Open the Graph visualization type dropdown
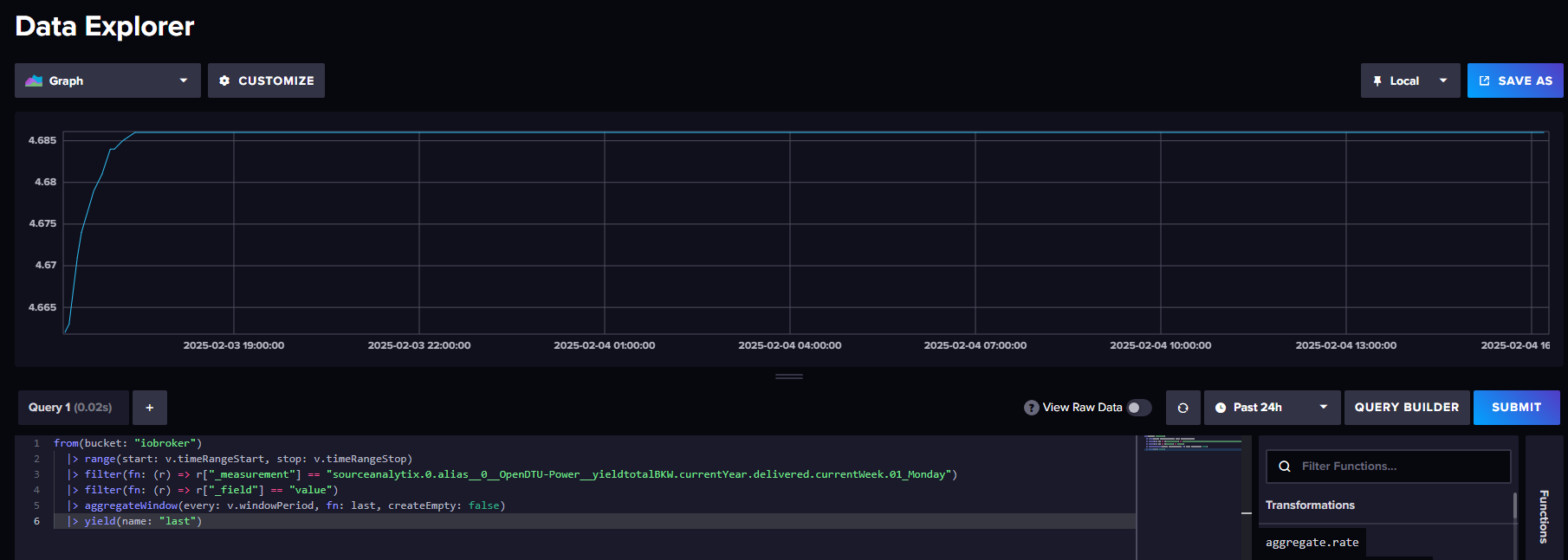The height and width of the screenshot is (560, 1568). pyautogui.click(x=107, y=80)
